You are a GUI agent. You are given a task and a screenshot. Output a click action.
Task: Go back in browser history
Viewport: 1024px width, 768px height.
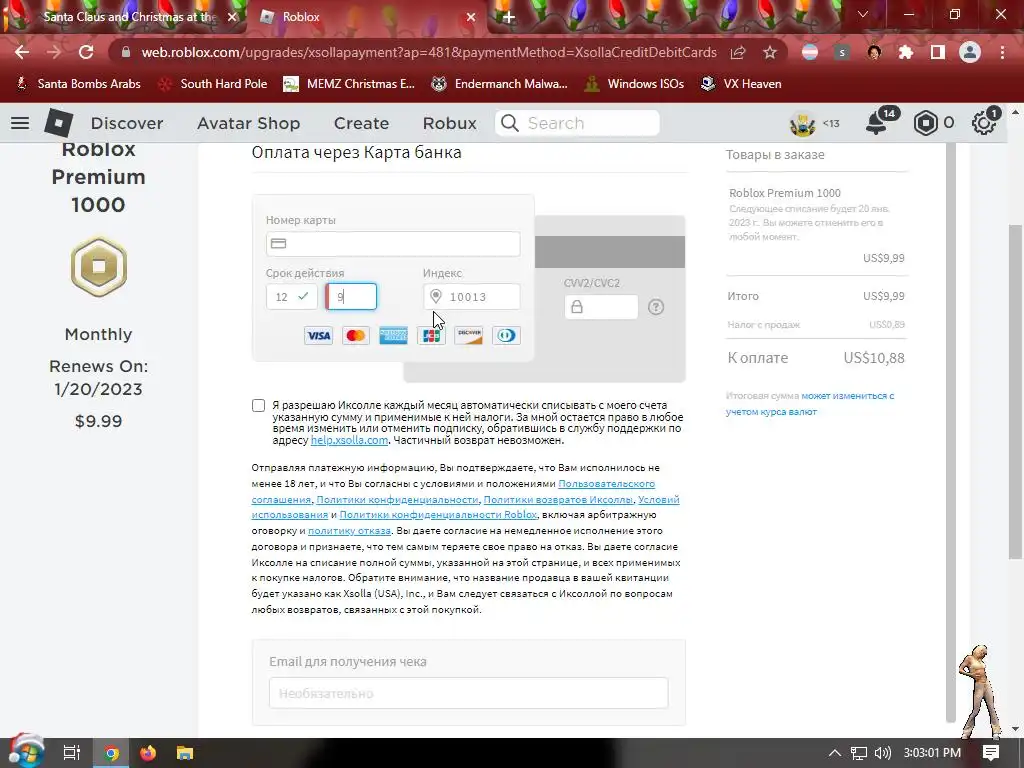(x=22, y=52)
